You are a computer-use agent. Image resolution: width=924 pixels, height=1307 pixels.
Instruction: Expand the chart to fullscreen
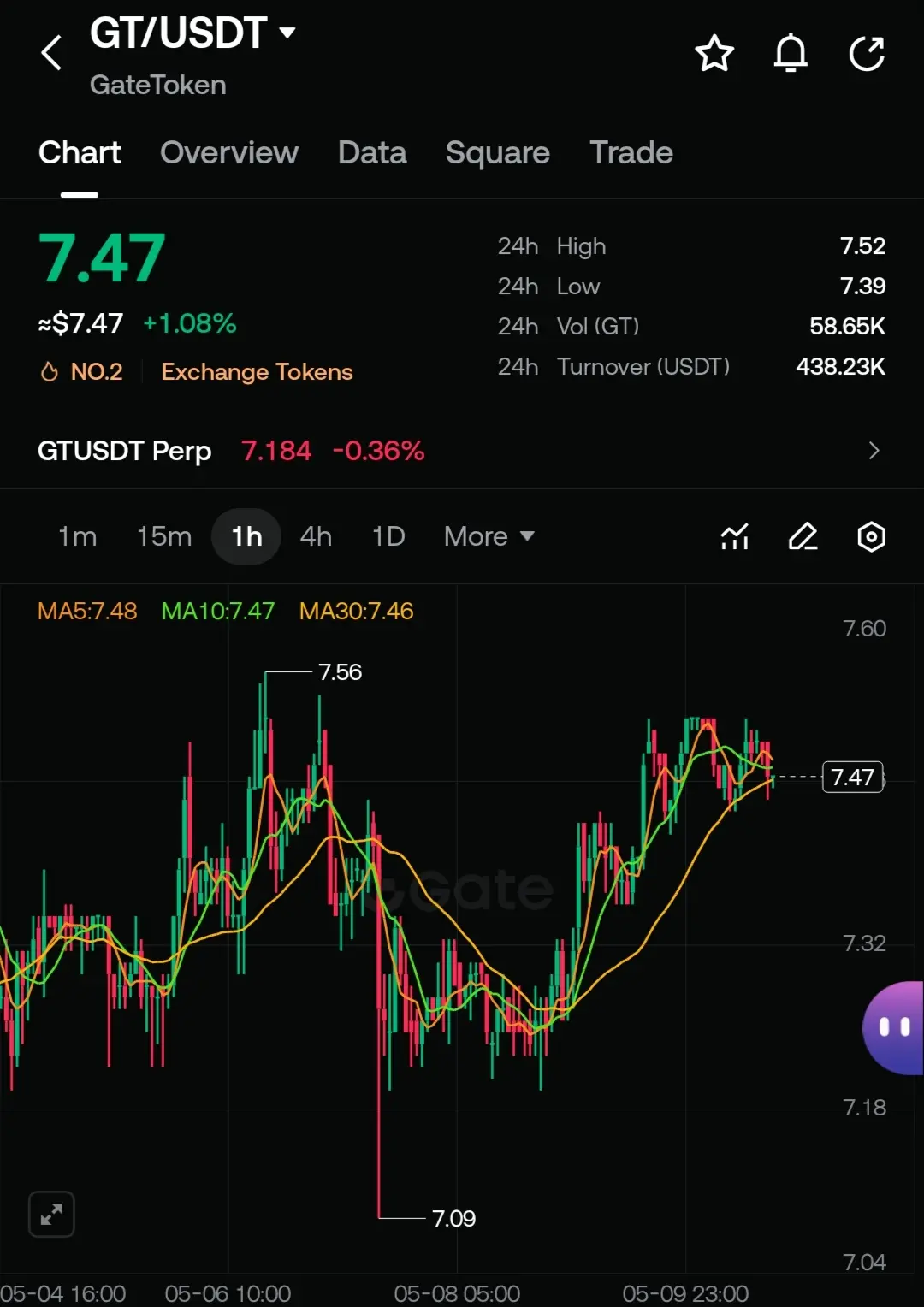click(51, 1214)
